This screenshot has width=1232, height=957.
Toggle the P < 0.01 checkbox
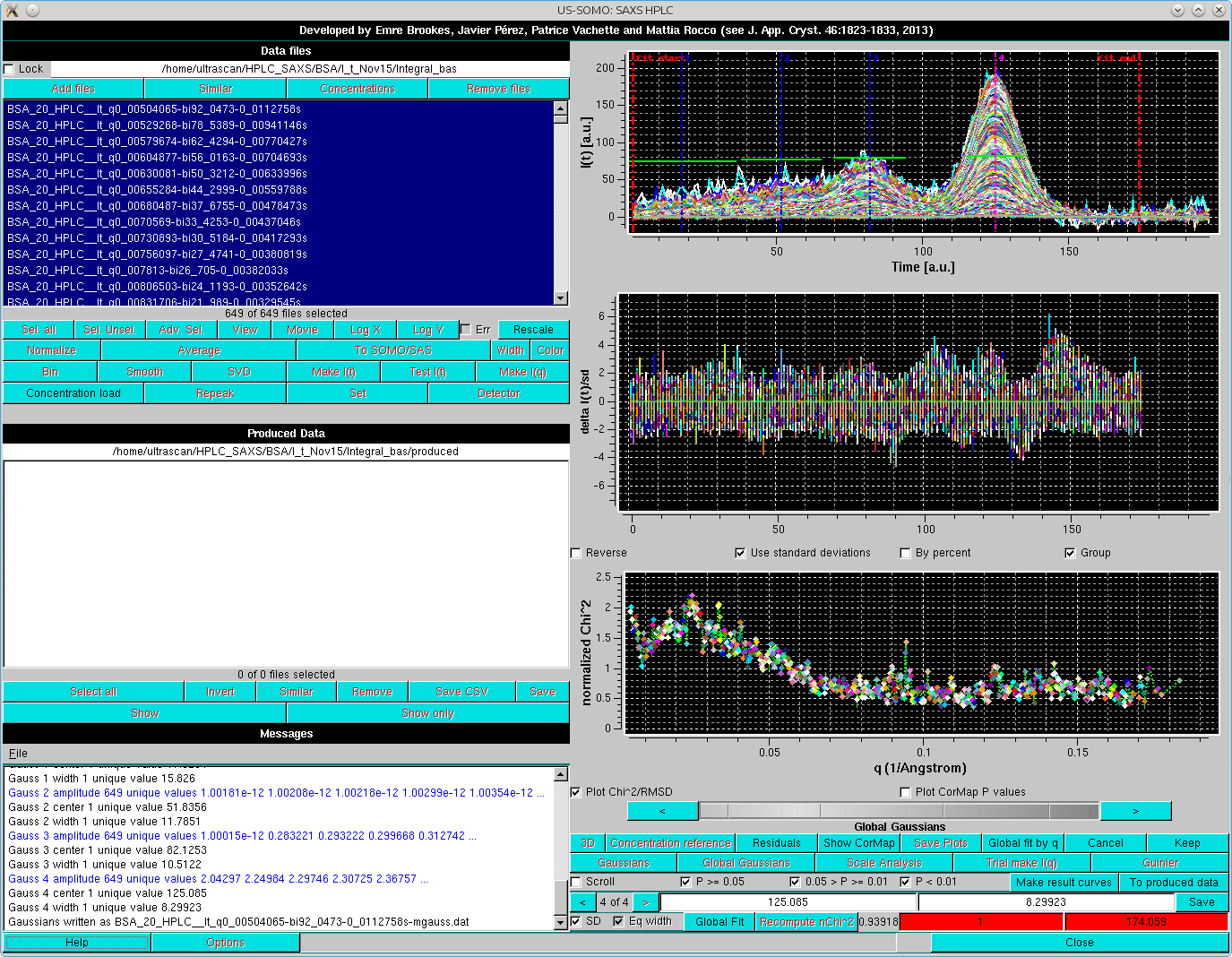click(905, 882)
